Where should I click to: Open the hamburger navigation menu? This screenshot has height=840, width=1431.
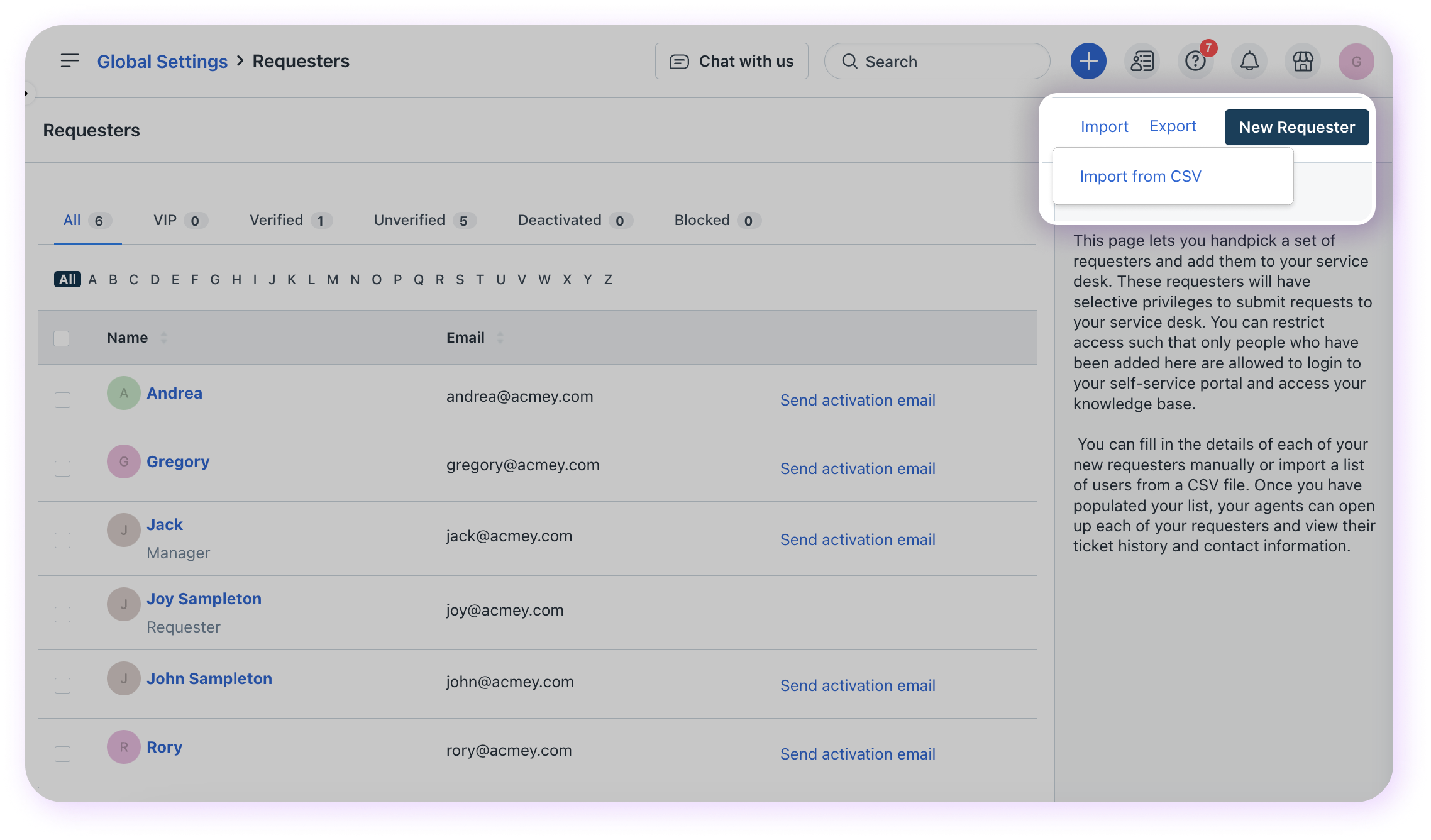click(70, 61)
